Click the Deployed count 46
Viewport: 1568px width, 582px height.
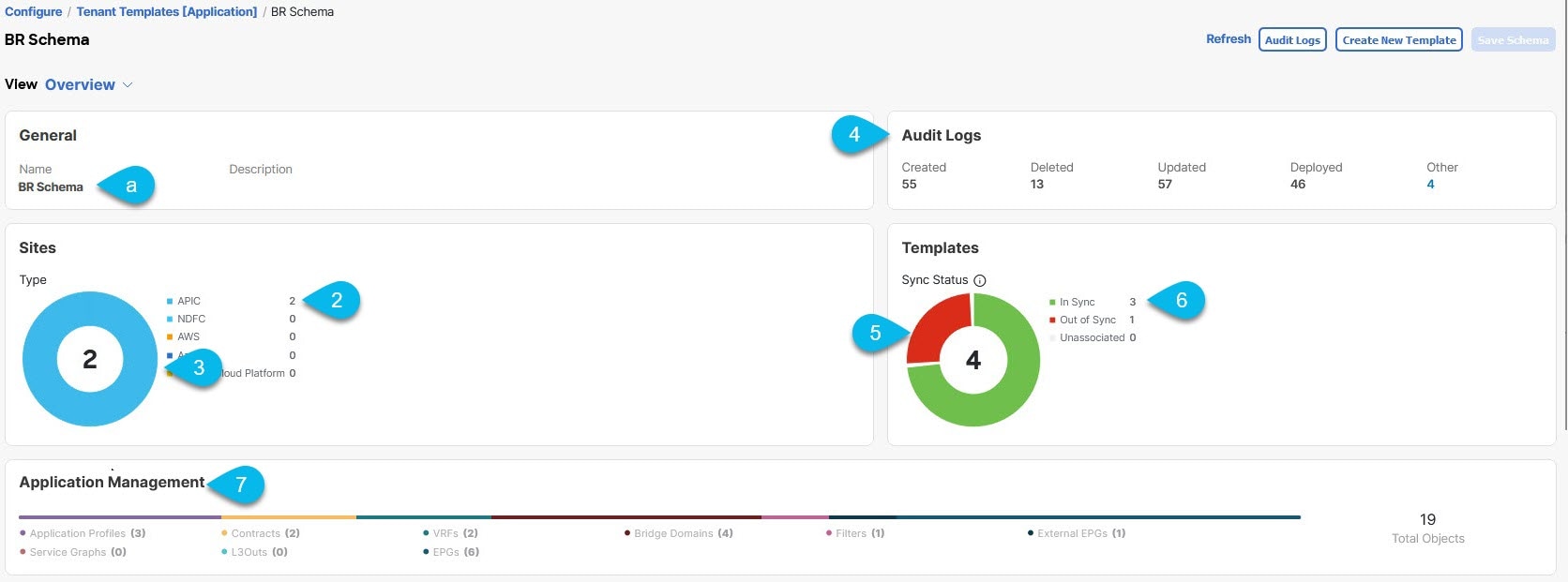[x=1298, y=185]
